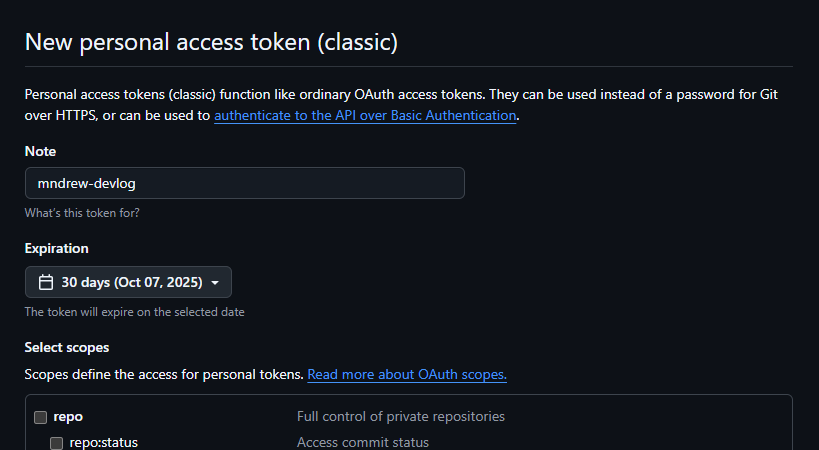Click the calendar icon in the Expiration selector
This screenshot has width=819, height=450.
[45, 283]
